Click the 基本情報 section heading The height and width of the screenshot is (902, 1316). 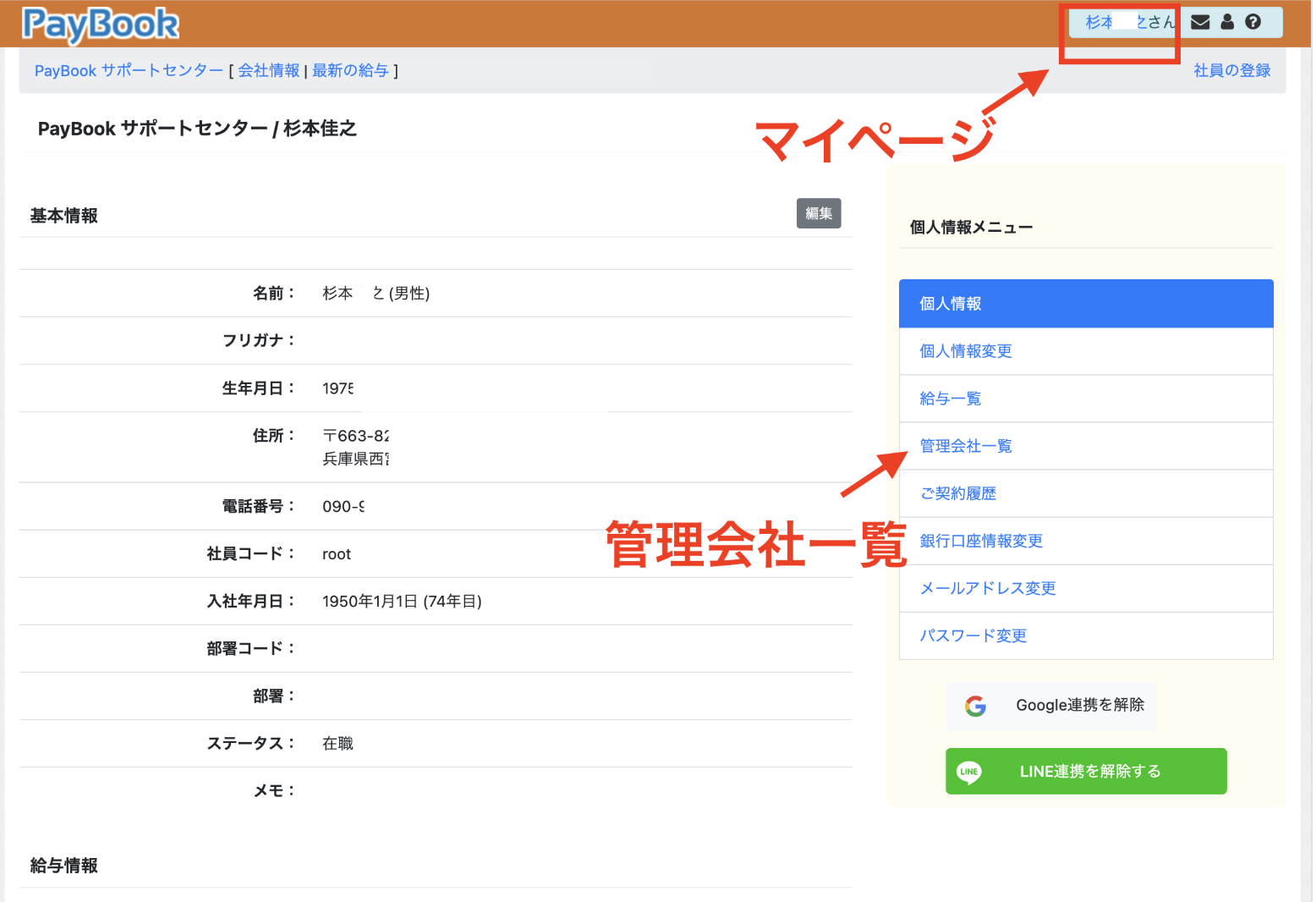(x=64, y=216)
